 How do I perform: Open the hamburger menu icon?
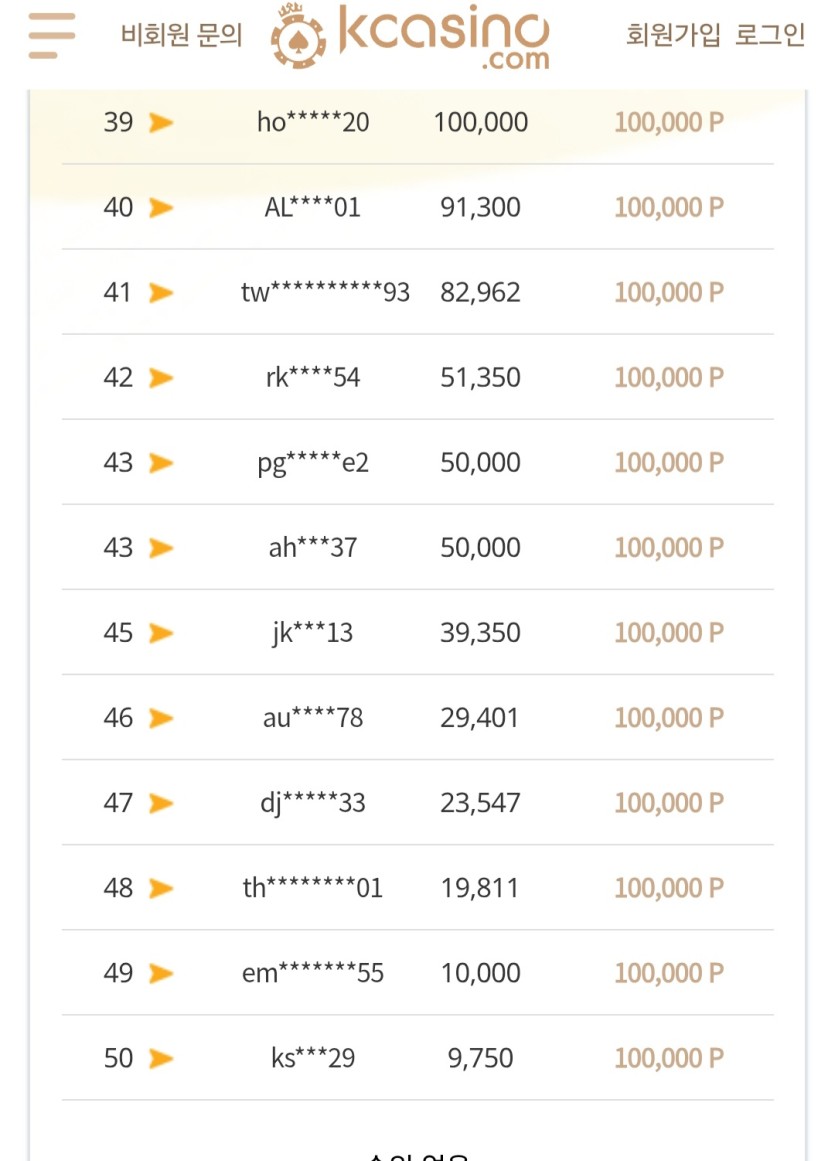click(52, 36)
